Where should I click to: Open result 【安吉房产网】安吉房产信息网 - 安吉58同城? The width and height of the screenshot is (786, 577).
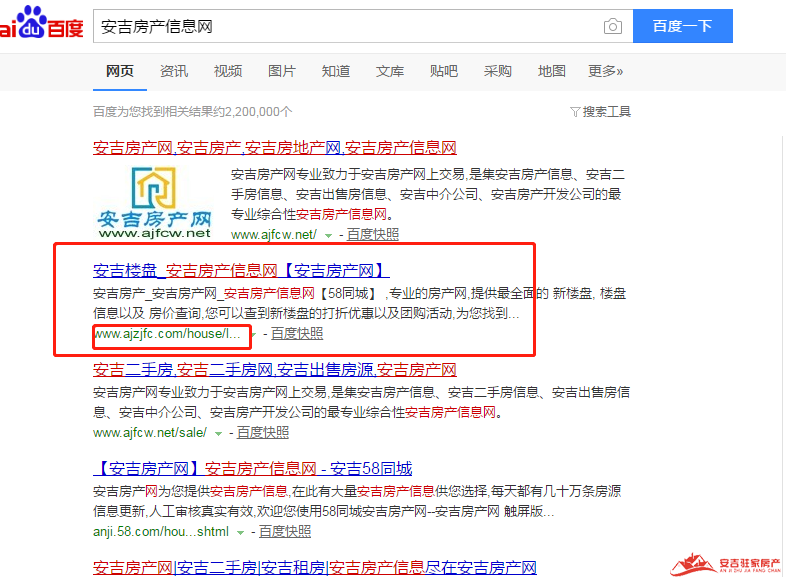pos(253,469)
